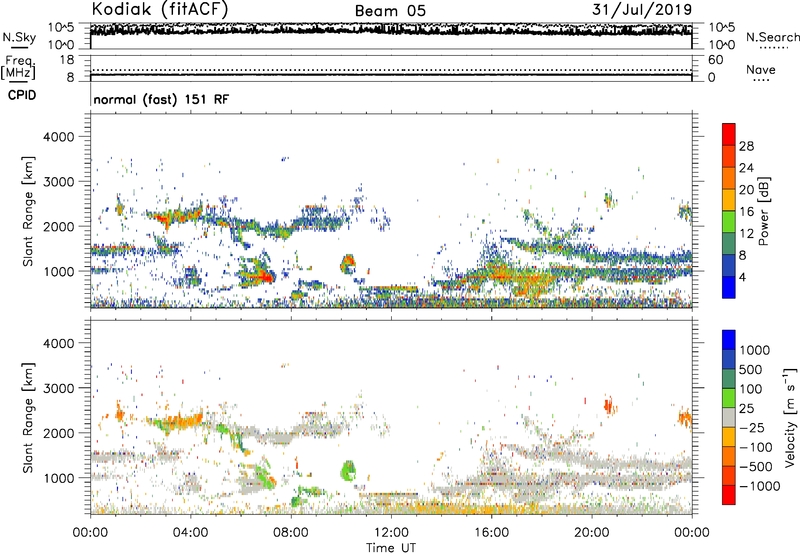Click 'normal (fast) 151 RF' text
The image size is (800, 554).
[x=161, y=99]
